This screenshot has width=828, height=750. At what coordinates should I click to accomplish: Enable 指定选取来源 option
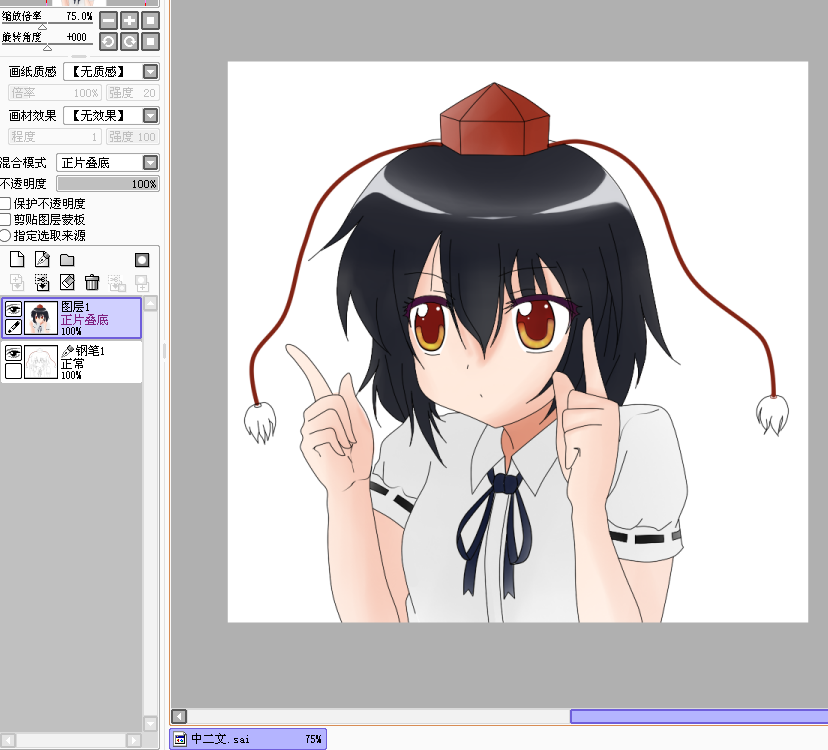[5, 236]
